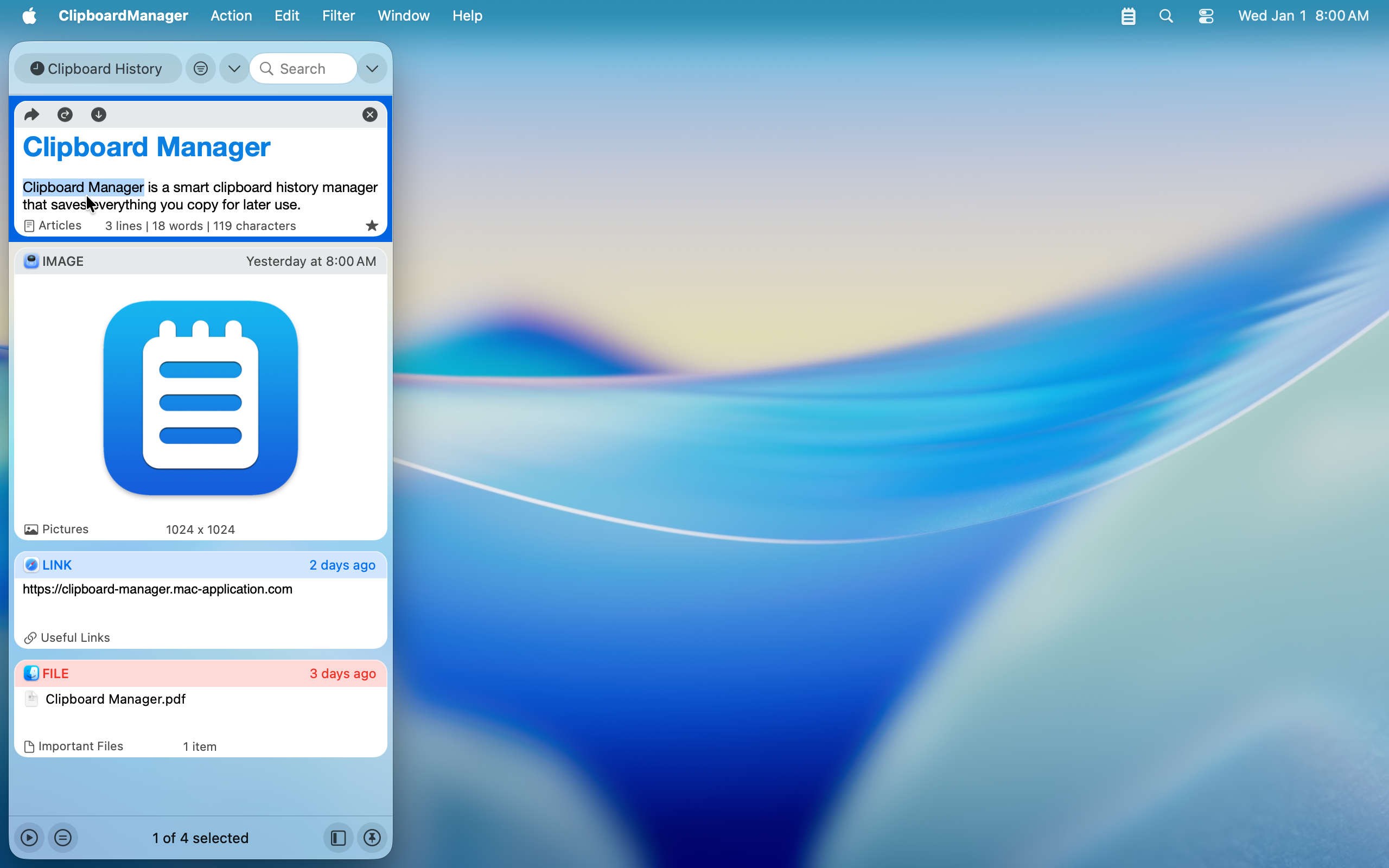The image size is (1389, 868).
Task: Click the share arrow icon on selected clip
Action: pyautogui.click(x=31, y=115)
